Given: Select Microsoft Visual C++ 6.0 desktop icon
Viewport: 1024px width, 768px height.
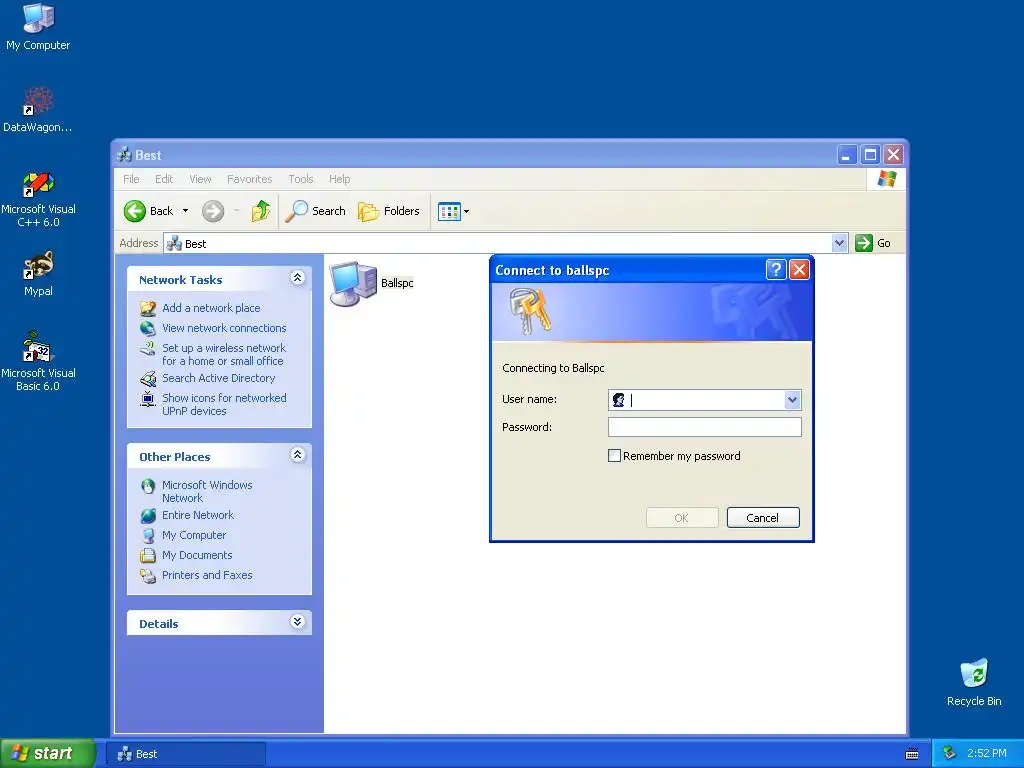Looking at the screenshot, I should [38, 199].
